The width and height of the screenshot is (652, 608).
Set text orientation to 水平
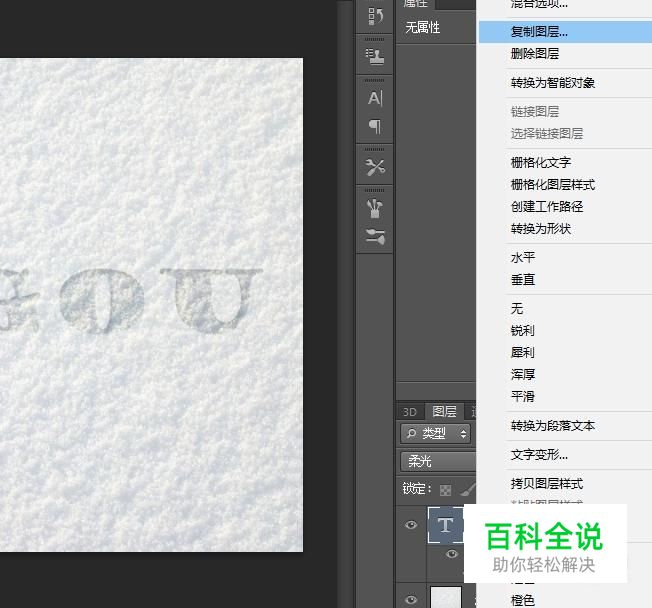pos(523,257)
